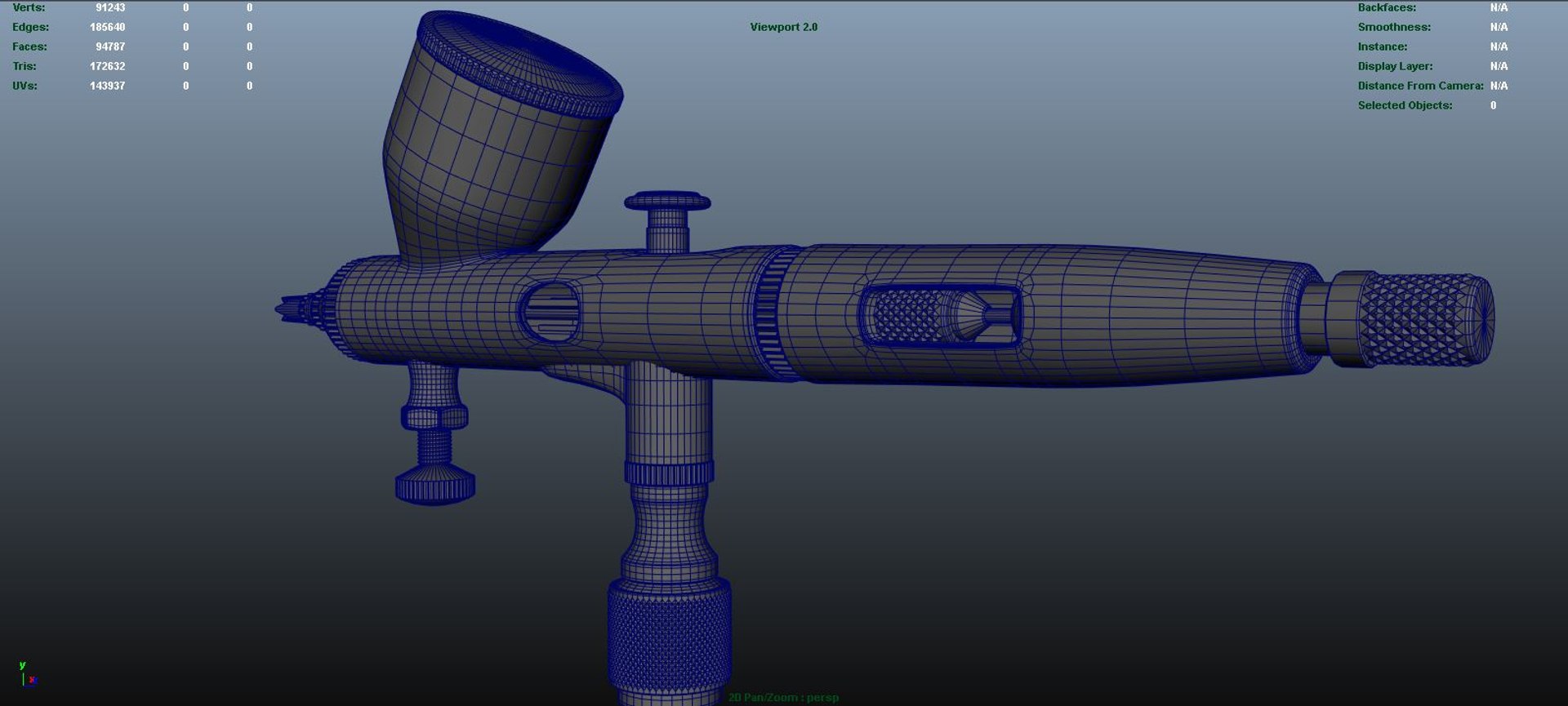This screenshot has width=1568, height=706.
Task: Click the Selected Objects count value 0
Action: pos(1493,105)
